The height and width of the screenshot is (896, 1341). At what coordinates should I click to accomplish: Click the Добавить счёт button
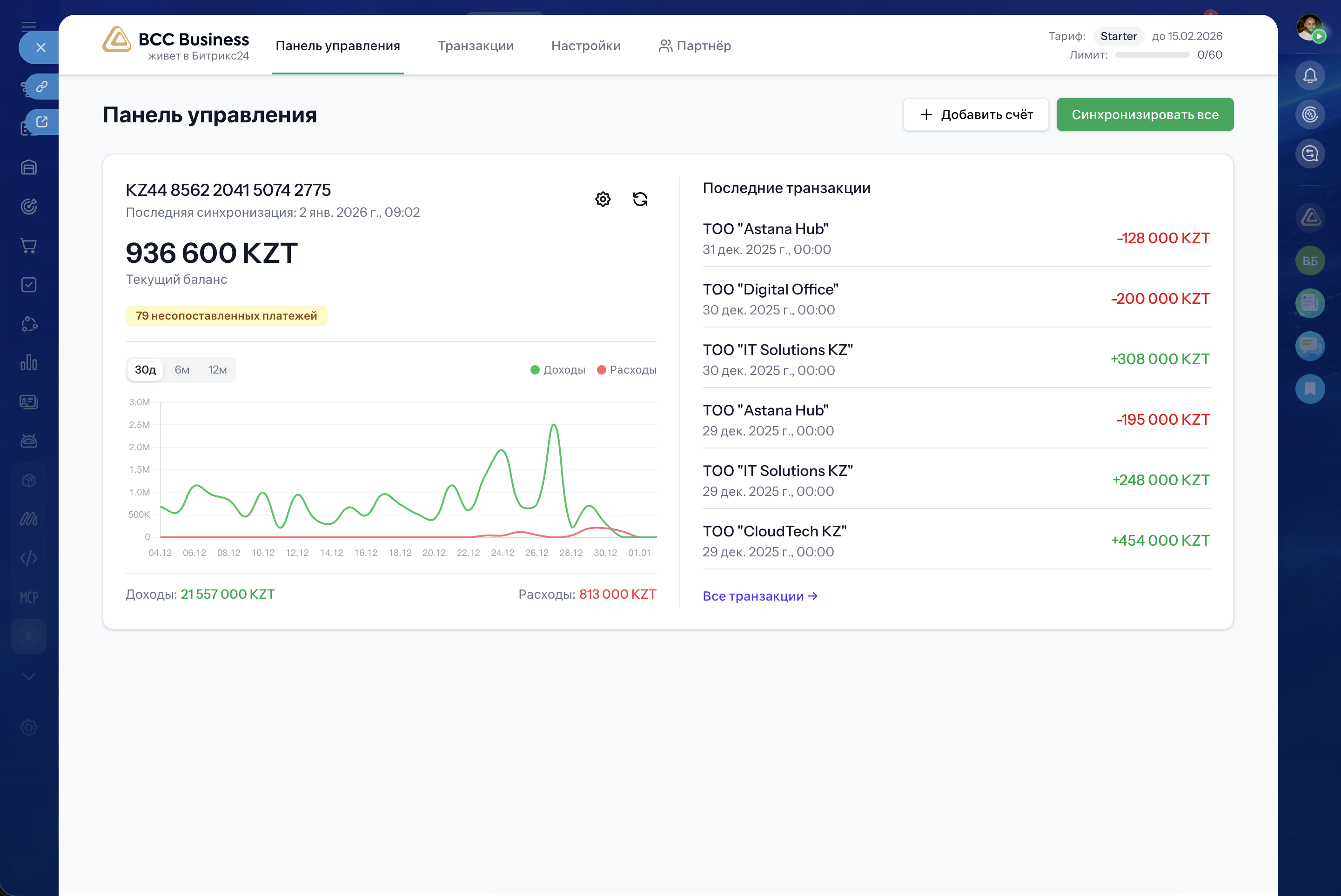(975, 115)
